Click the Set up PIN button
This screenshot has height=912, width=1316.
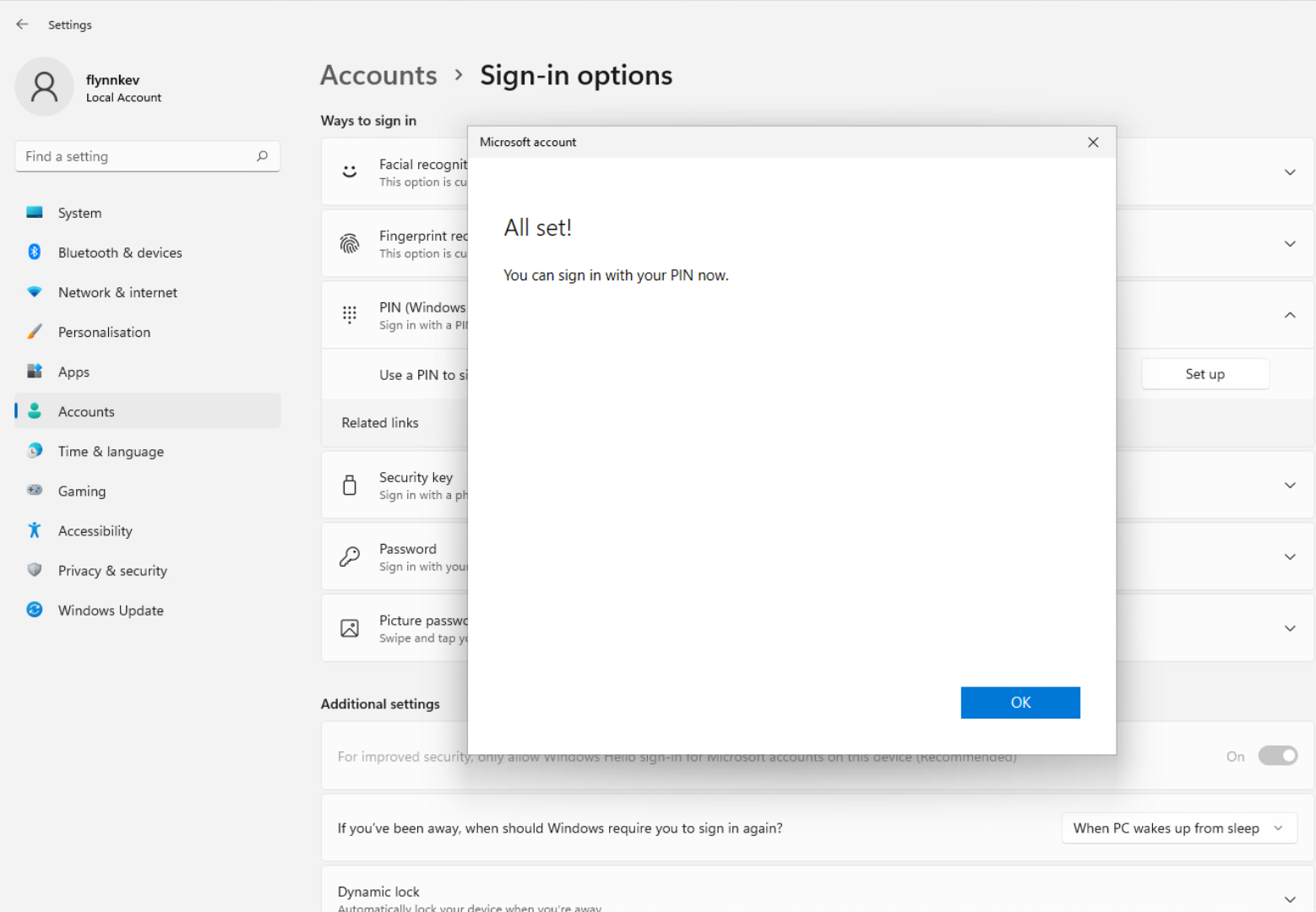pos(1205,374)
